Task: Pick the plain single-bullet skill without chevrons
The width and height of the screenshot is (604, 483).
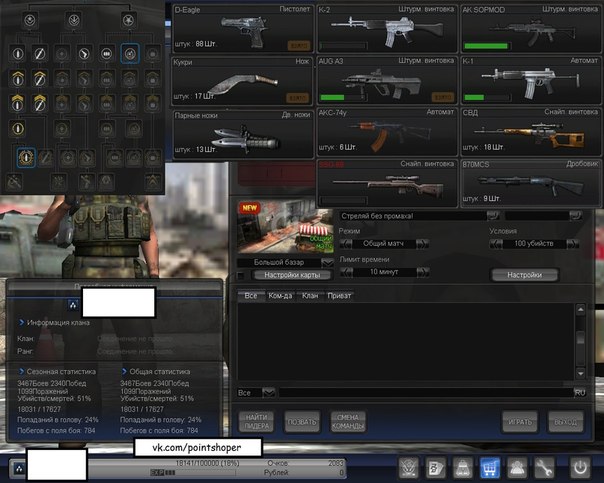Action: (18, 54)
